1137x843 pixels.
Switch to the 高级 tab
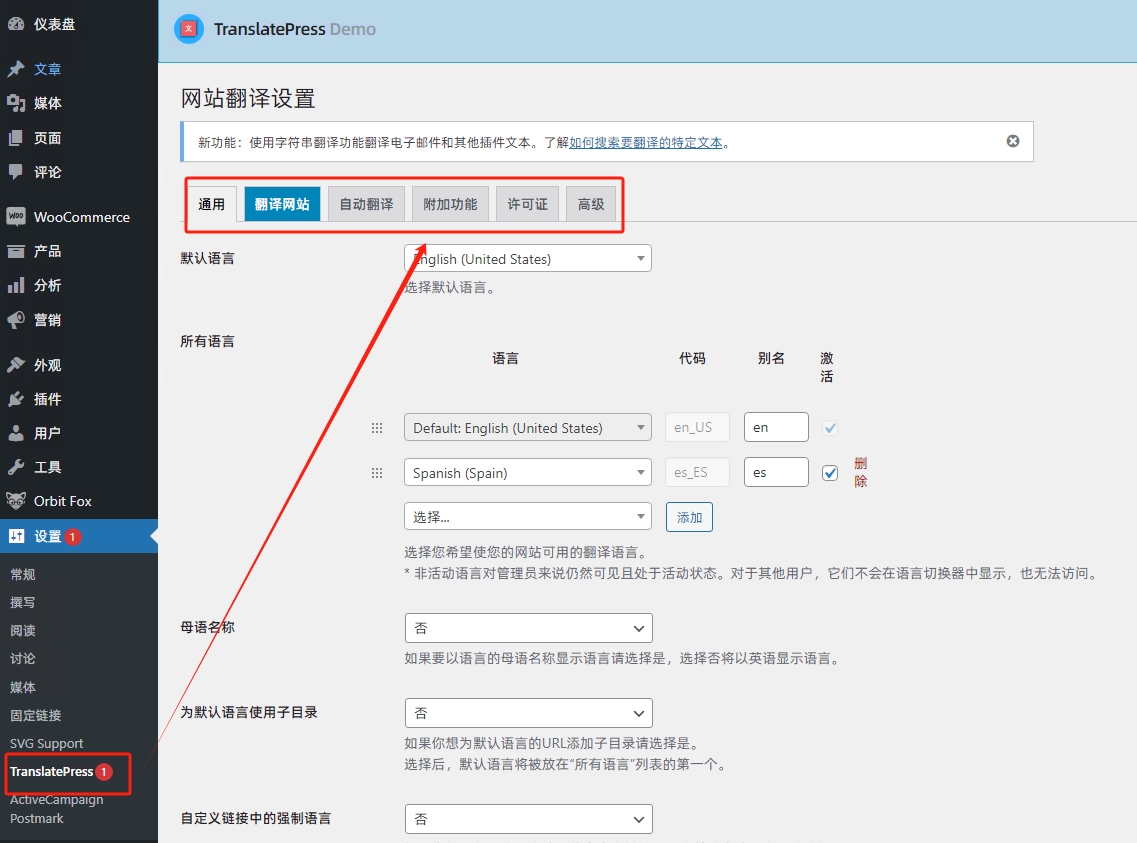tap(591, 204)
